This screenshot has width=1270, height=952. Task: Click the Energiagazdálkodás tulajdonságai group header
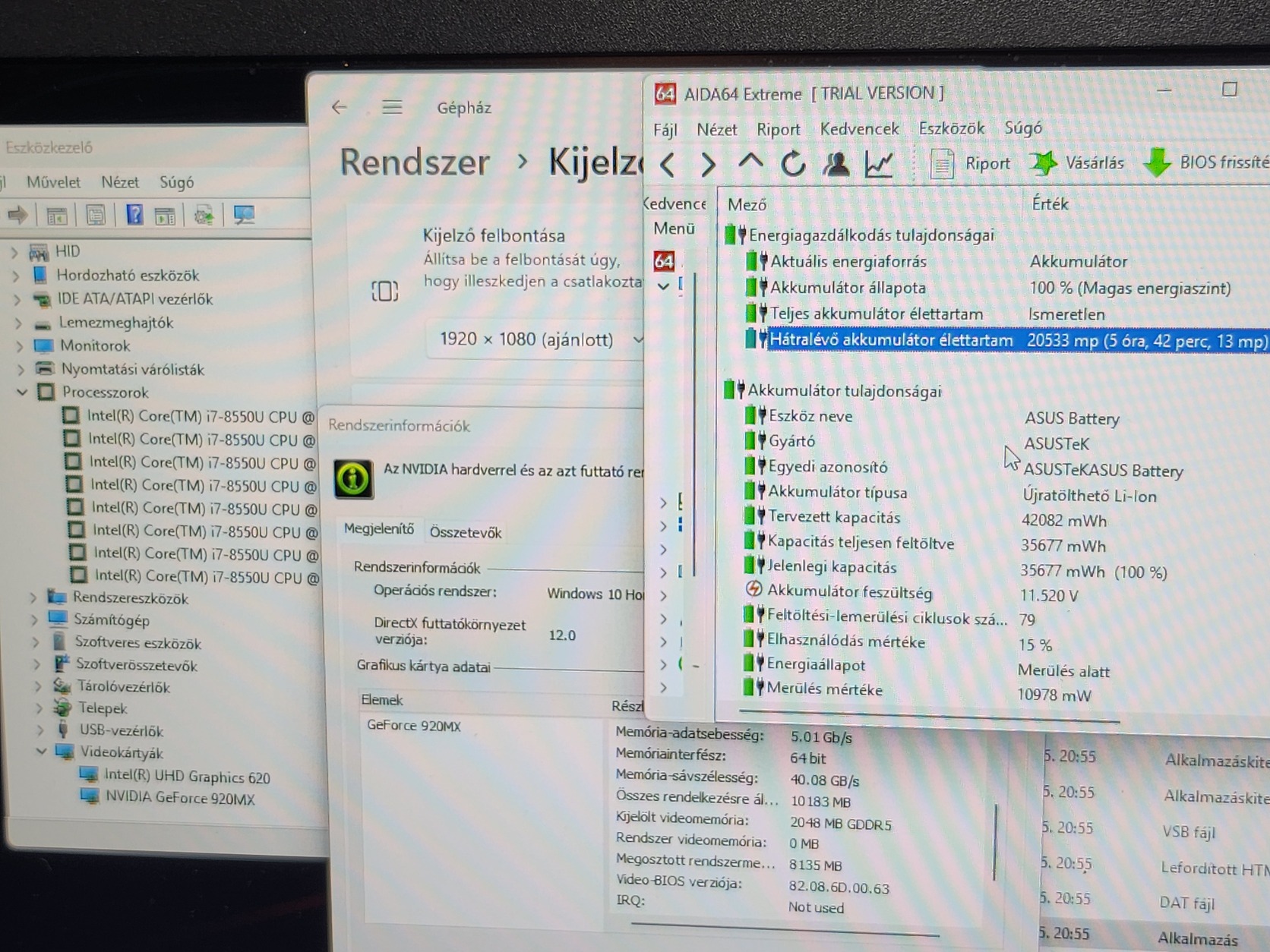click(x=860, y=235)
